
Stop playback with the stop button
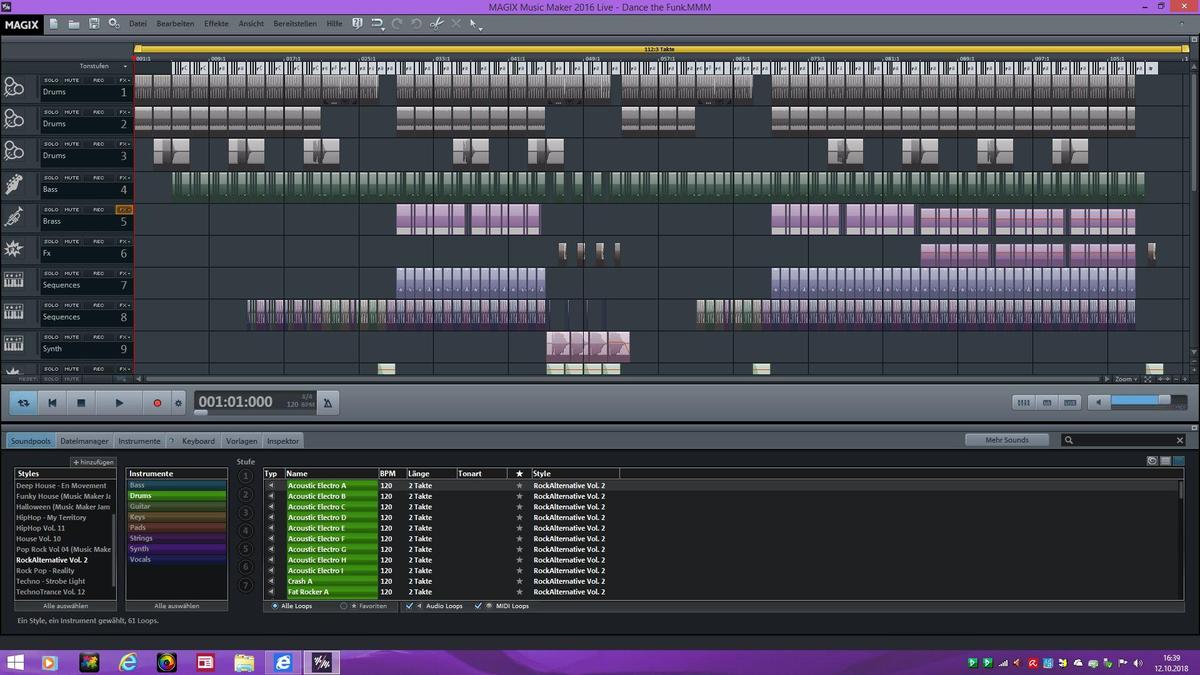point(81,403)
